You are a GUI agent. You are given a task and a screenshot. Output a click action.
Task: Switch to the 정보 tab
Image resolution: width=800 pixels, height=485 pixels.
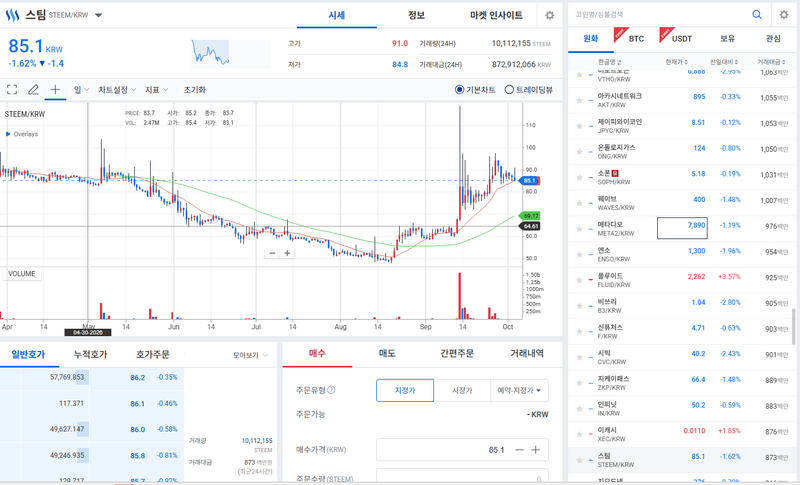416,15
